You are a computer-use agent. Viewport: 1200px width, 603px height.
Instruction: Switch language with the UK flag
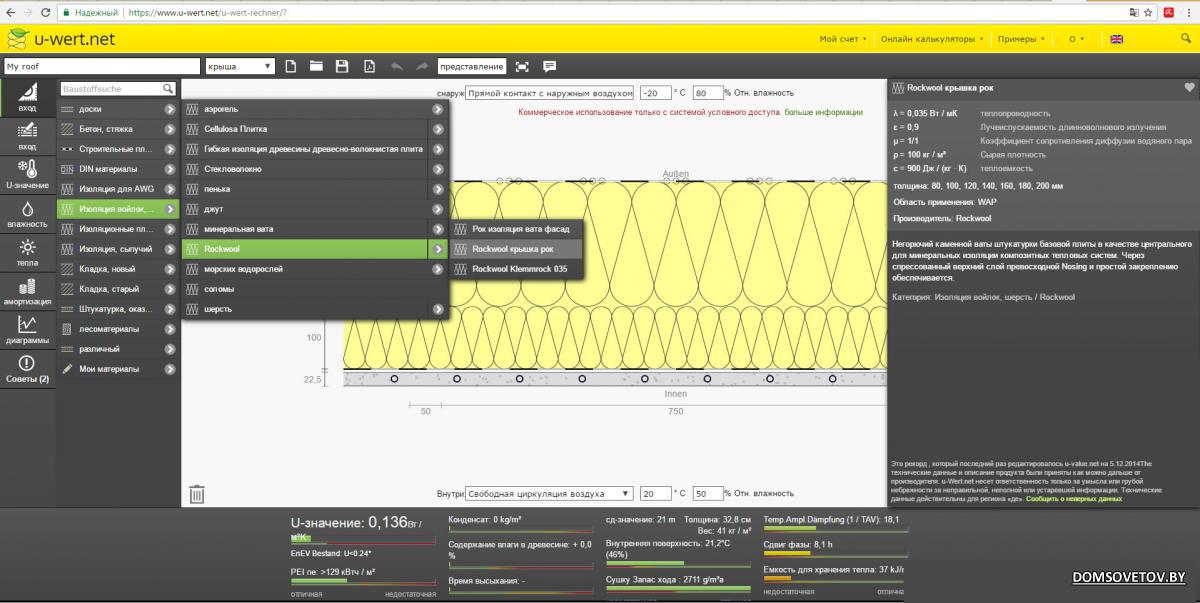[x=1116, y=39]
